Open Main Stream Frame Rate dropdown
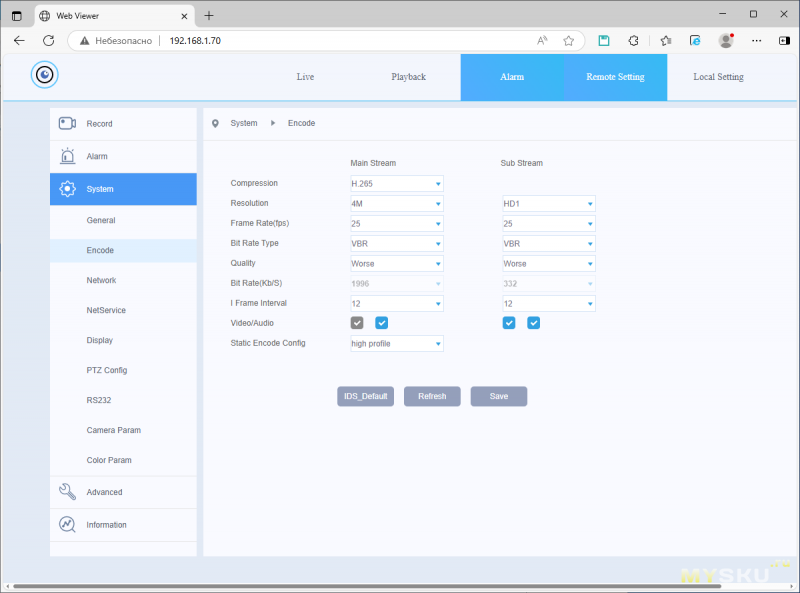Image resolution: width=800 pixels, height=593 pixels. point(396,224)
